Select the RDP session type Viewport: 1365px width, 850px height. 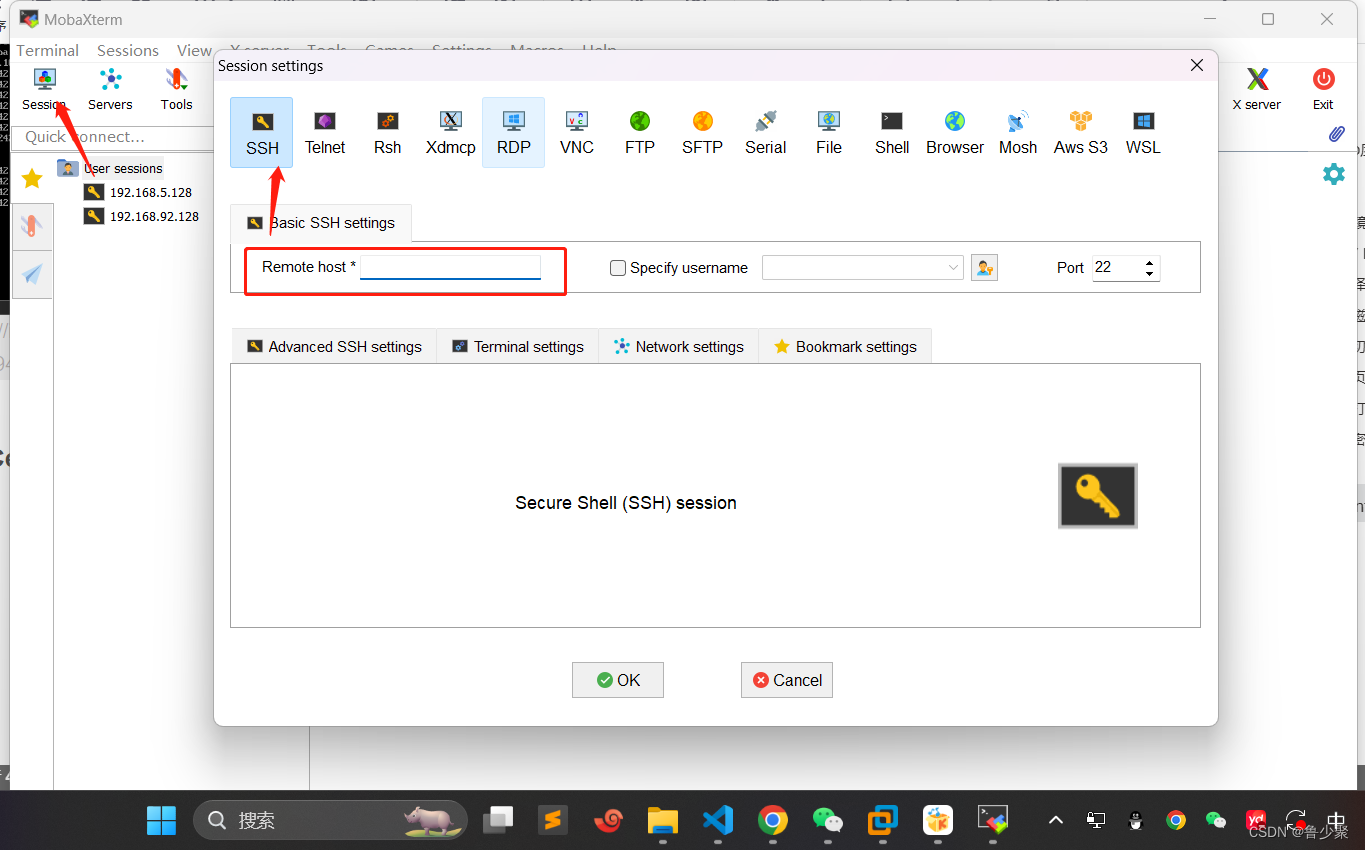(x=514, y=132)
